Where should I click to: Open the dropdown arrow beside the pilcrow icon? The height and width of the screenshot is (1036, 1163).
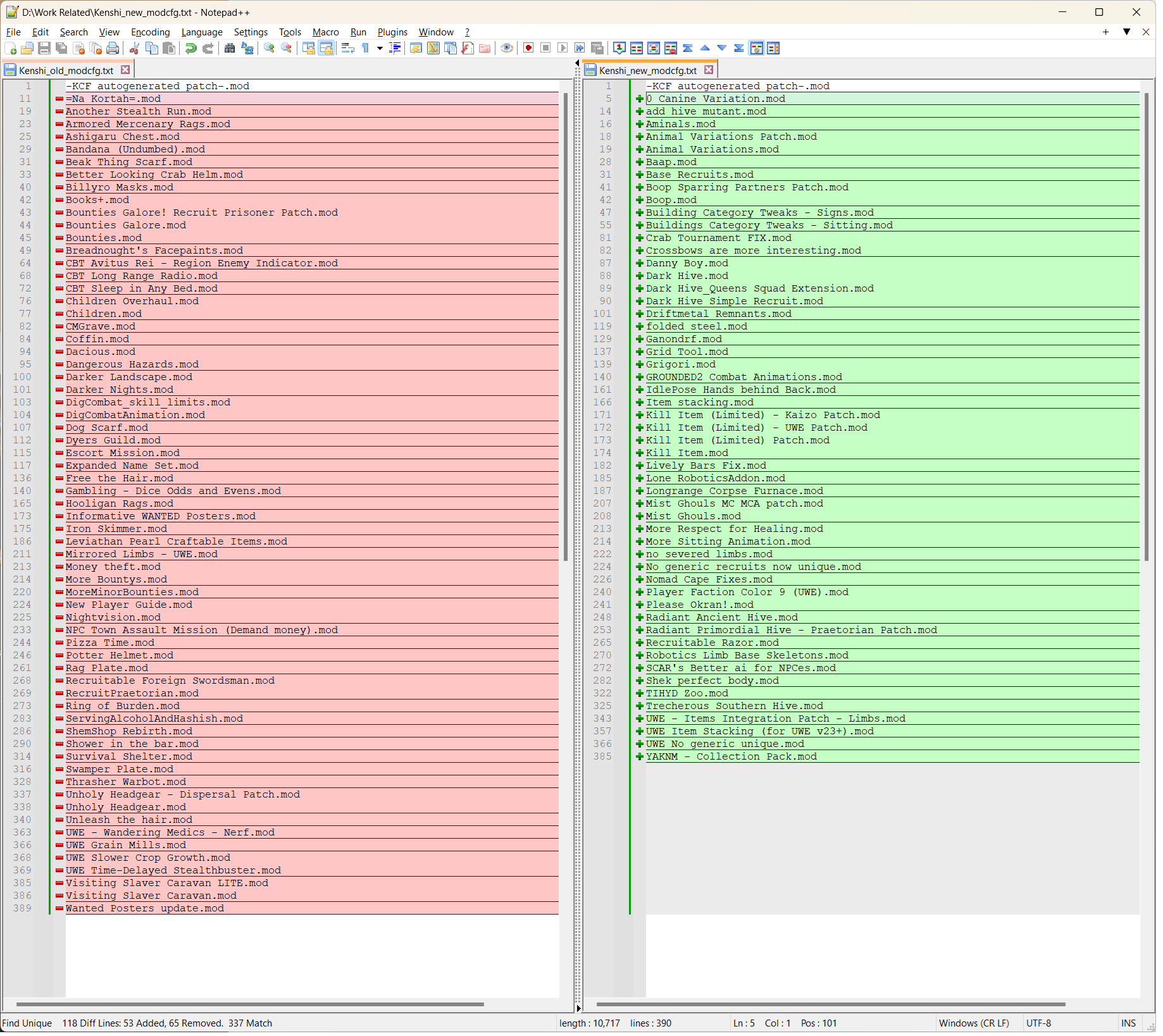[x=380, y=49]
